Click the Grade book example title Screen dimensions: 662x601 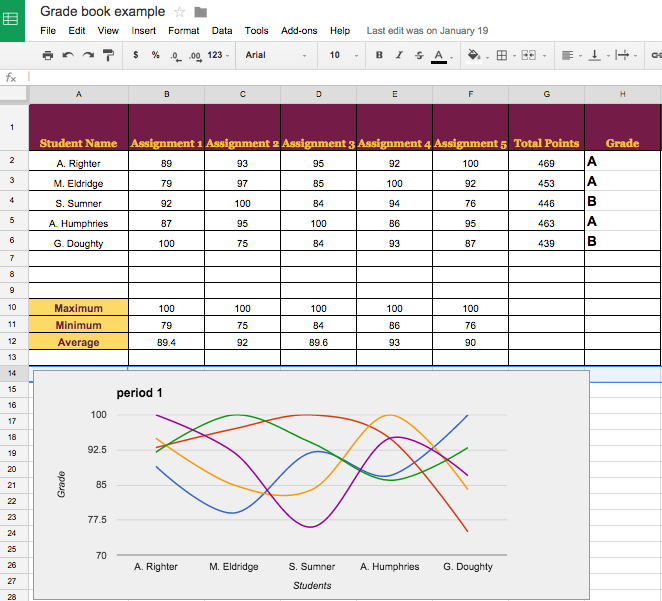point(103,12)
